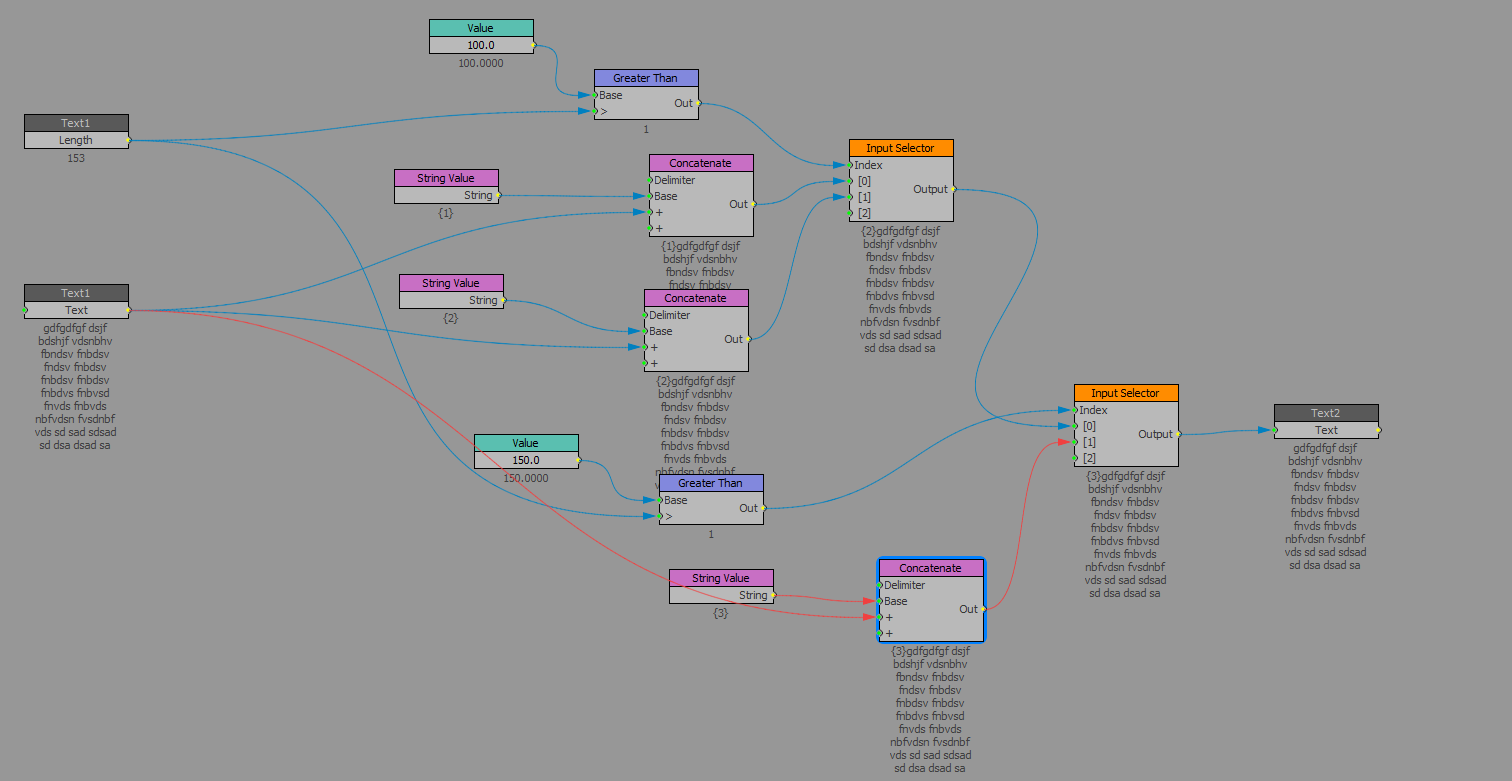
Task: Select the Greater Than node fed by 150.0
Action: [711, 483]
